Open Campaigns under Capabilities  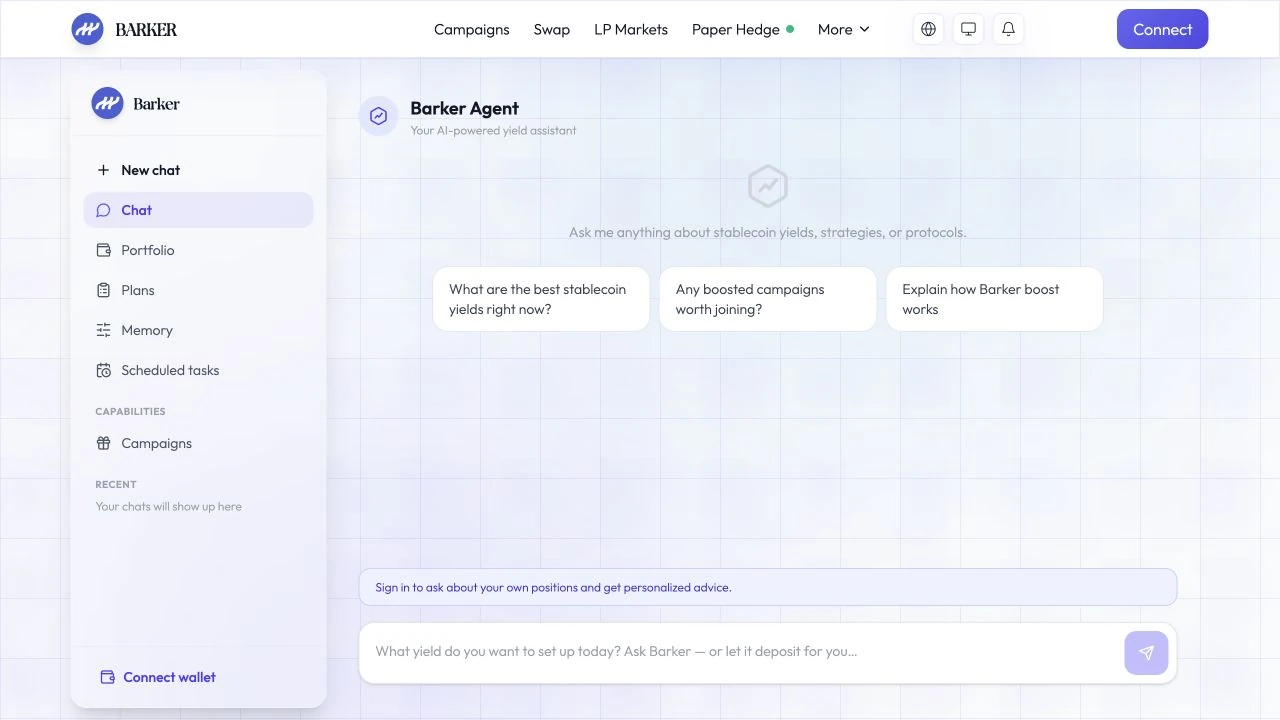(x=198, y=443)
